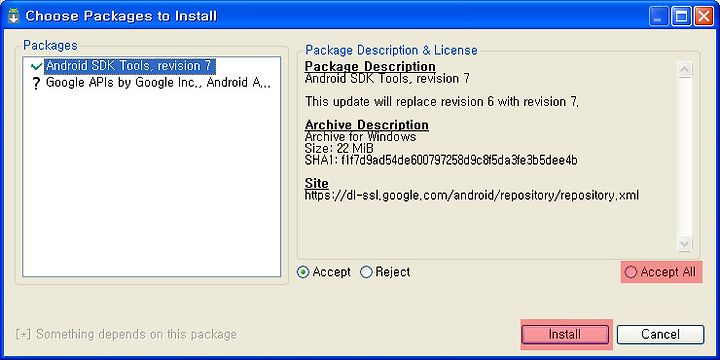Viewport: 720px width, 360px height.
Task: Click the Cancel button
Action: 660,334
